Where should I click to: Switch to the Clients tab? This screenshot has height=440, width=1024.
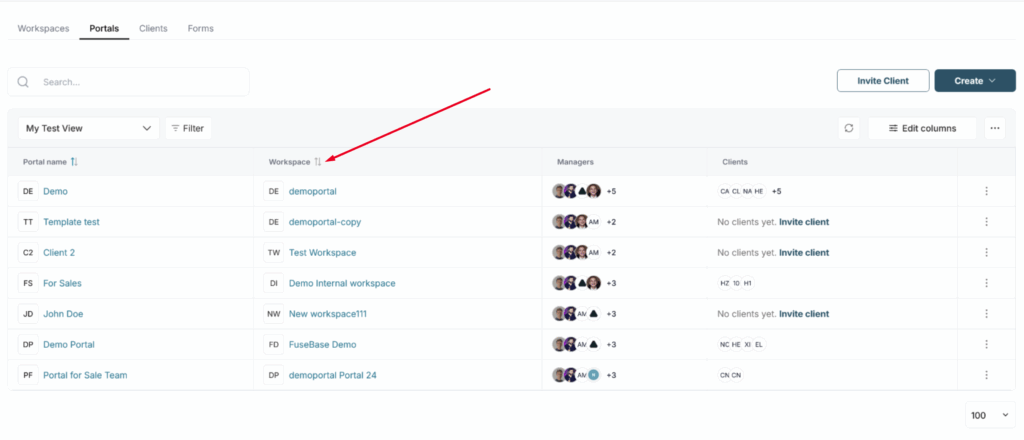click(153, 28)
